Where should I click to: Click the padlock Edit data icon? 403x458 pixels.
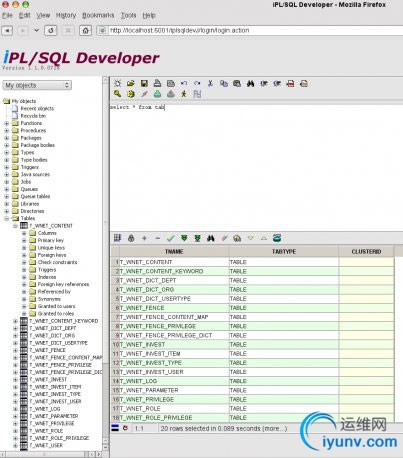click(x=131, y=238)
